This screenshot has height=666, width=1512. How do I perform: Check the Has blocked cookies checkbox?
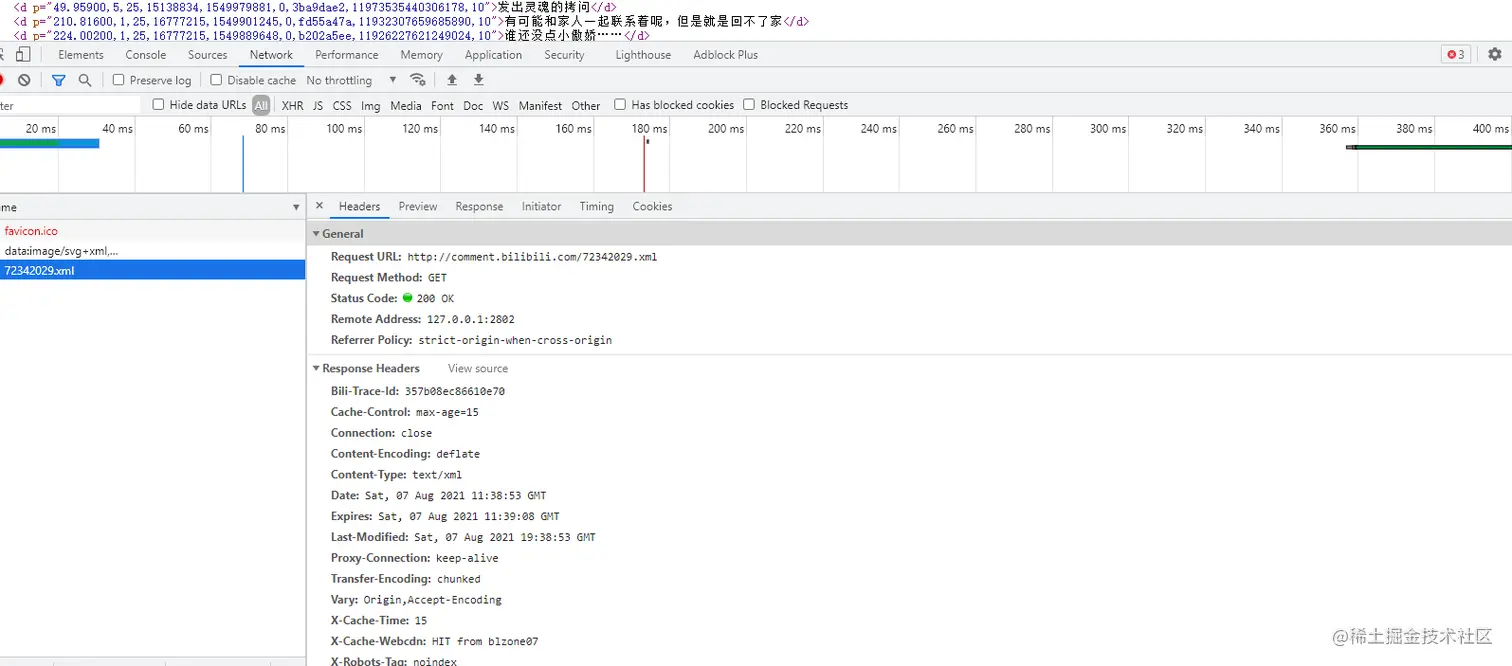[620, 104]
